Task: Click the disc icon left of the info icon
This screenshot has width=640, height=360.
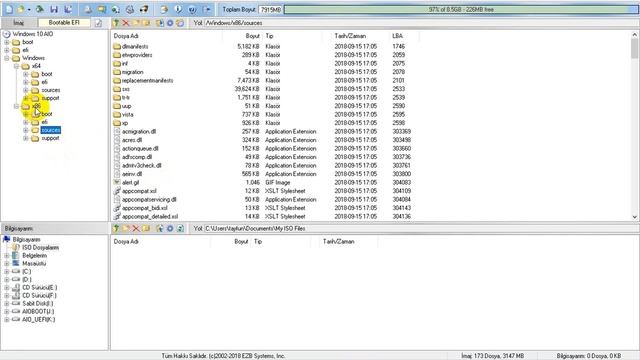Action: coord(164,9)
